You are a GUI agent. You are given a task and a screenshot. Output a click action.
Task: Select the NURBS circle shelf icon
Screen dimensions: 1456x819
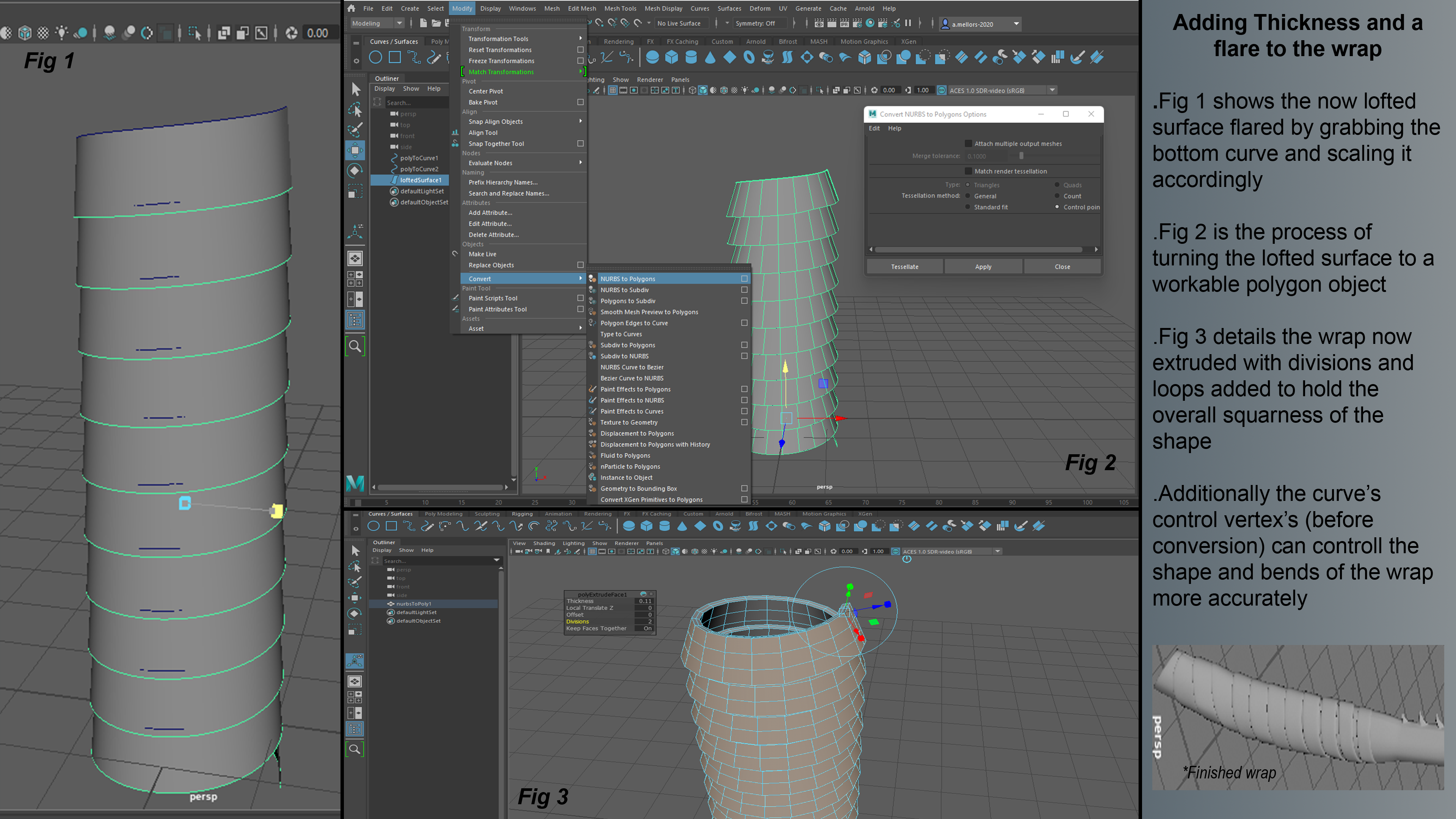[x=375, y=57]
